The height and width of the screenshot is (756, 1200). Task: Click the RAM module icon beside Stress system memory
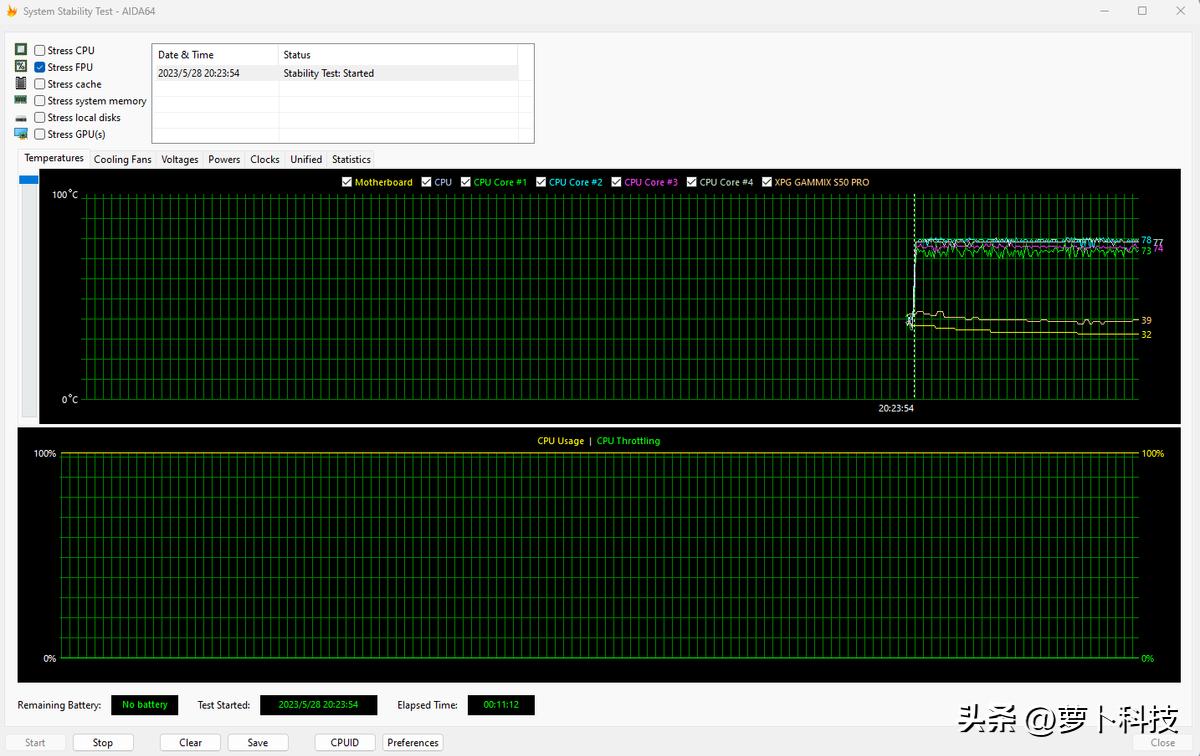point(20,100)
